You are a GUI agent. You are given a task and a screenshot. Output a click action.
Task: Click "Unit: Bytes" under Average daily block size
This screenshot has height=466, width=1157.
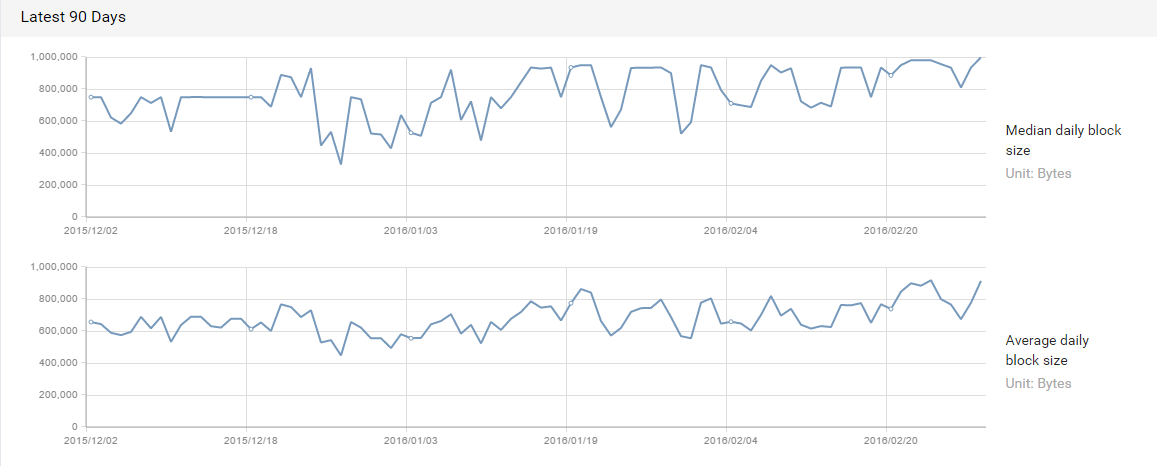tap(1038, 384)
